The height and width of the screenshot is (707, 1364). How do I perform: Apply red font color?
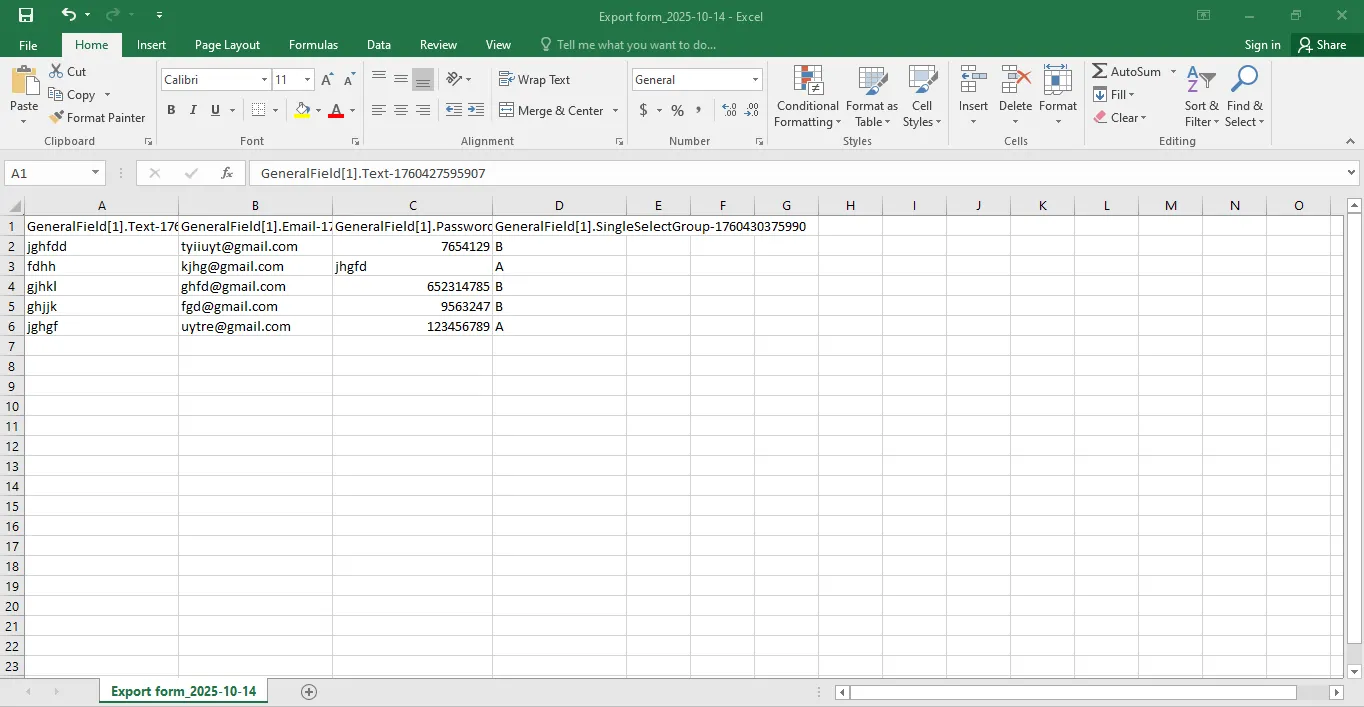pos(336,110)
